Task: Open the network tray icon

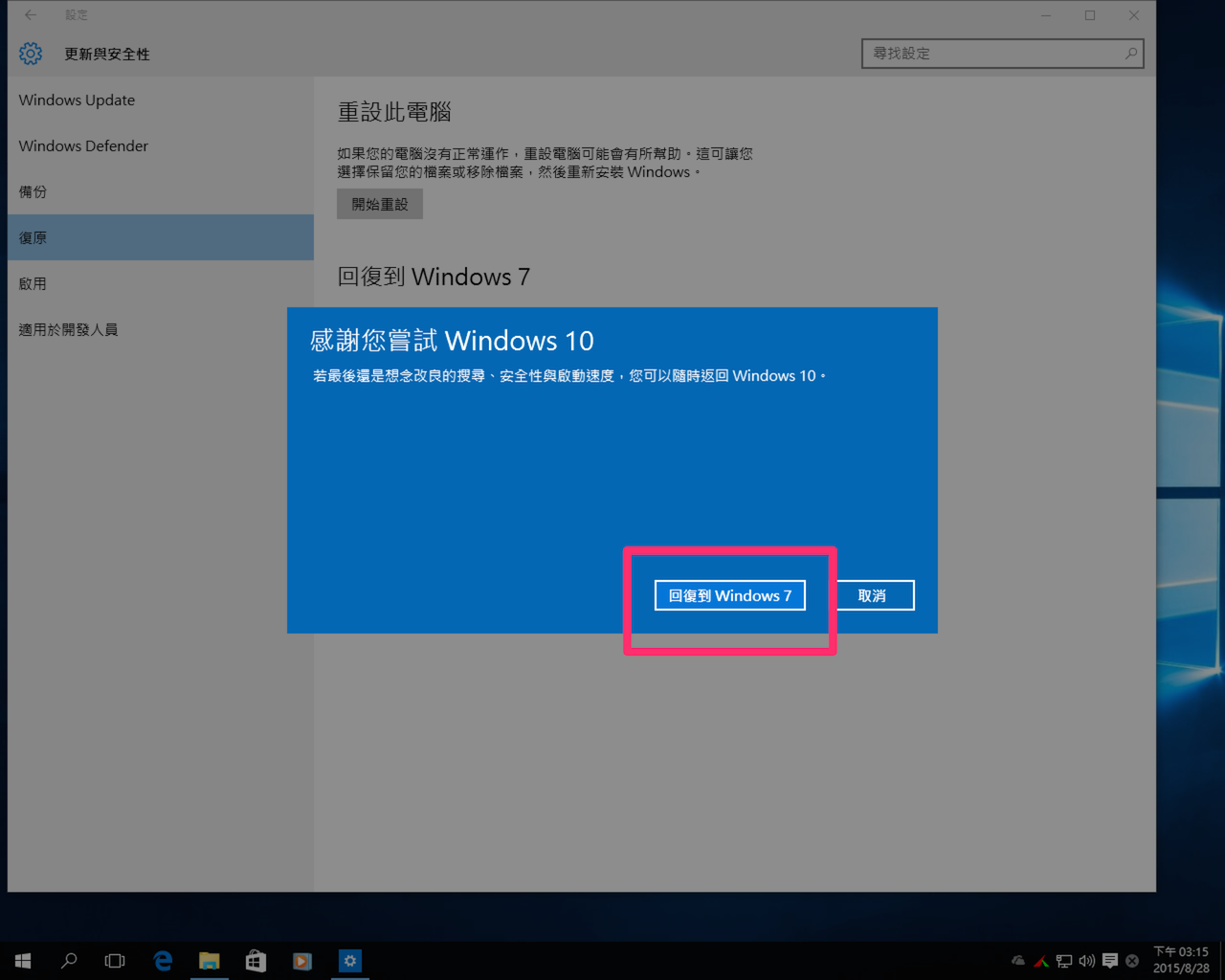Action: click(1064, 961)
